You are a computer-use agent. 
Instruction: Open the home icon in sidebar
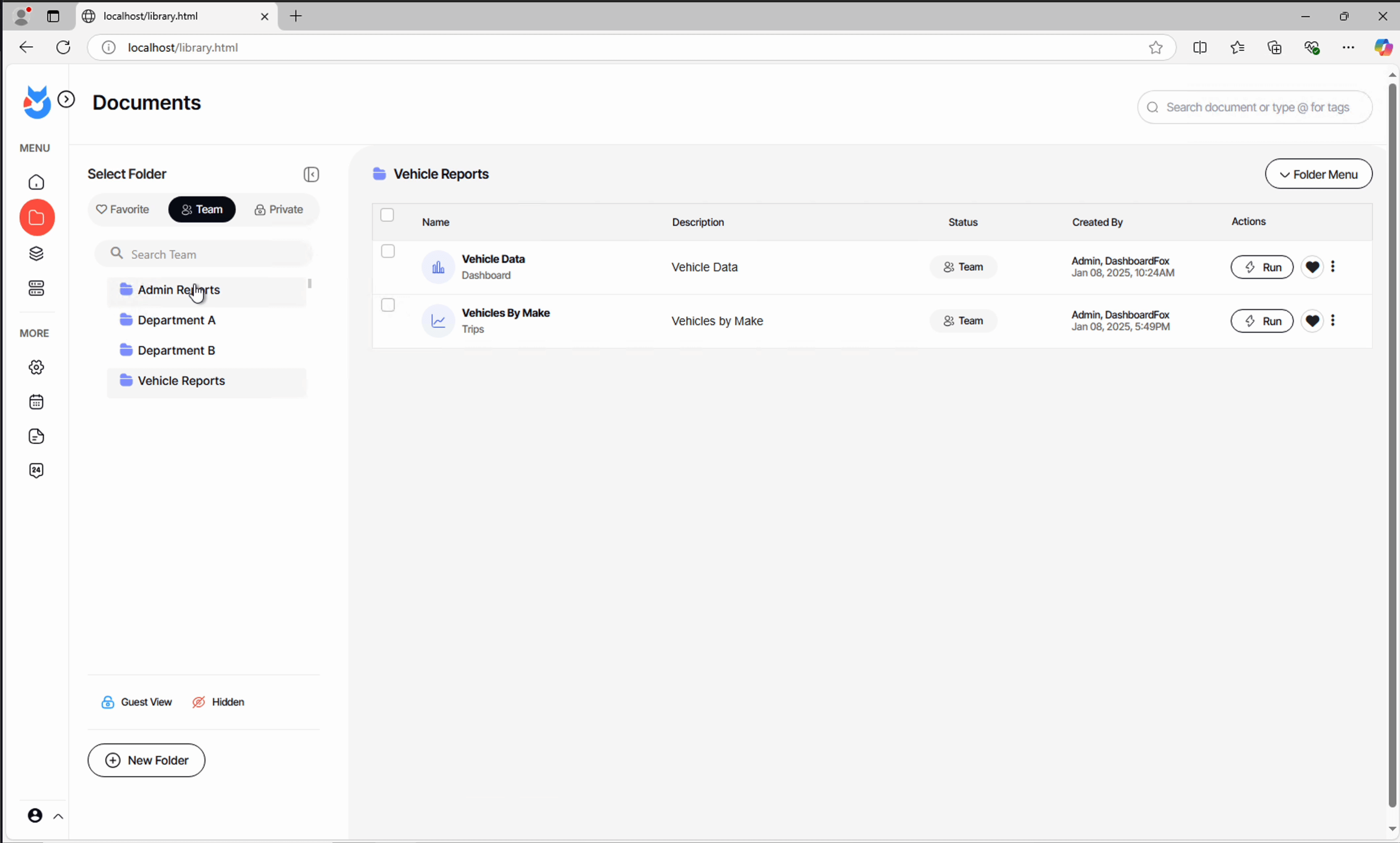[36, 182]
